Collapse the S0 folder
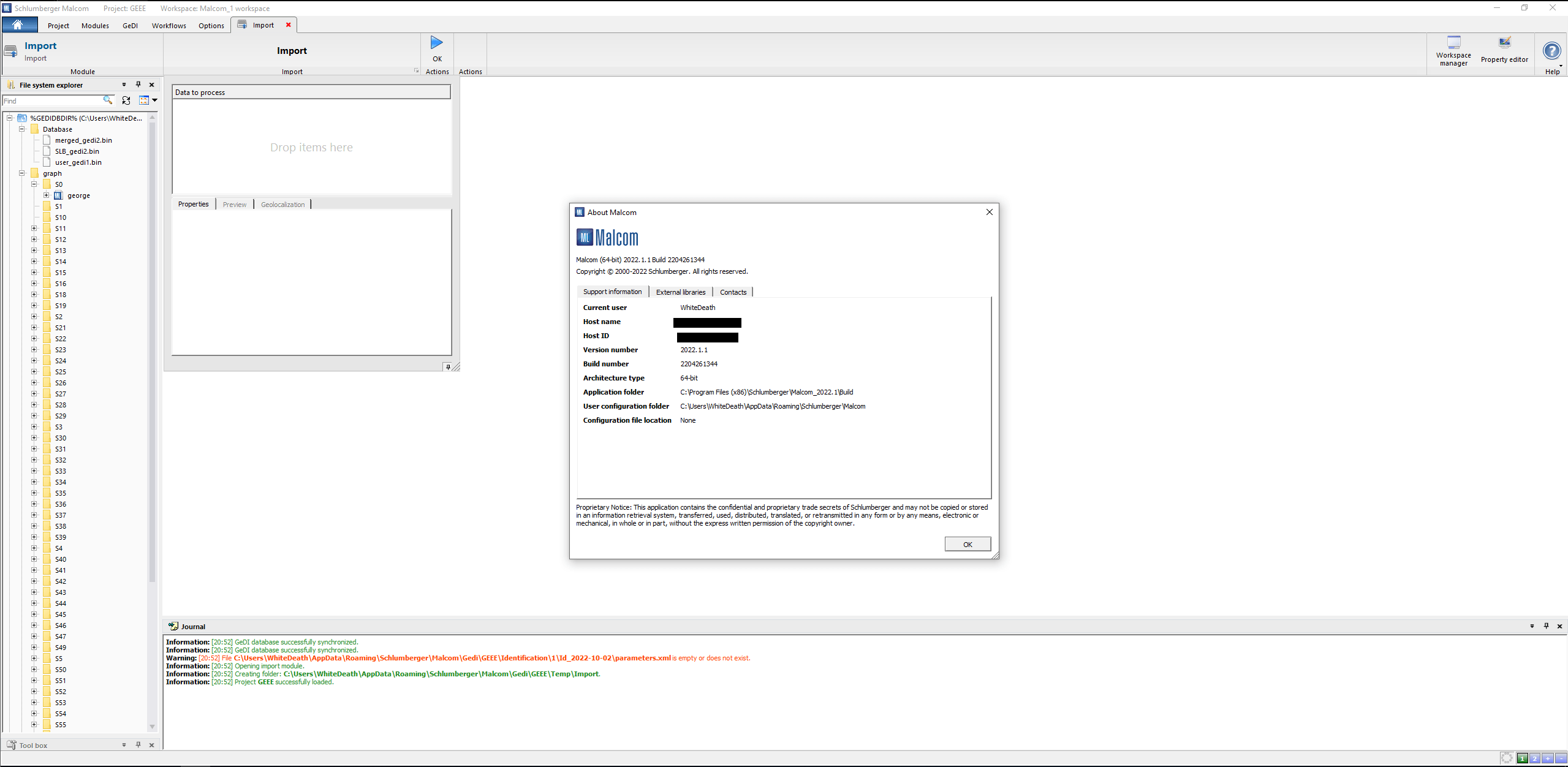1568x767 pixels. coord(34,184)
